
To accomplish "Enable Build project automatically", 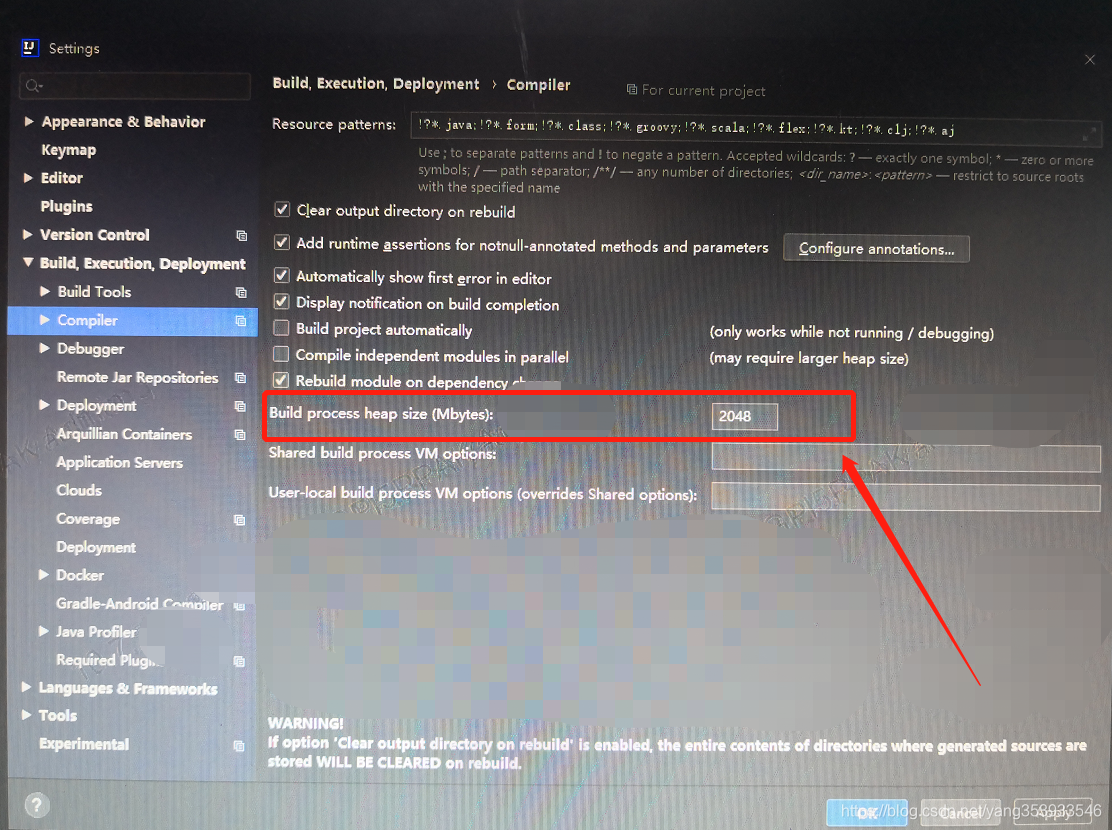I will 282,328.
